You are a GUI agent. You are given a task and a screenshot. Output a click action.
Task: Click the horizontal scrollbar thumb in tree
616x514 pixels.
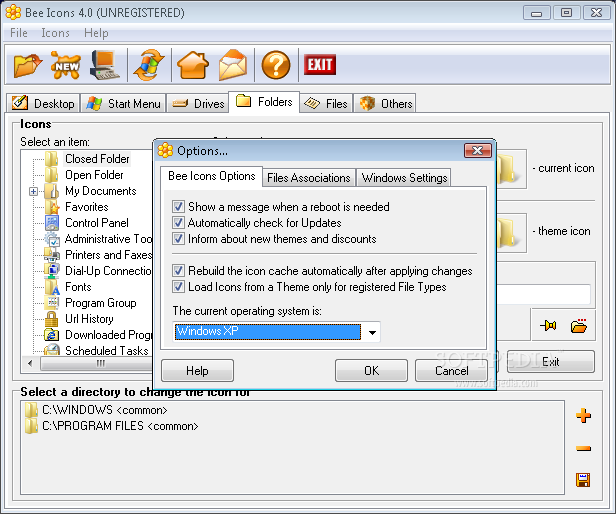point(98,363)
